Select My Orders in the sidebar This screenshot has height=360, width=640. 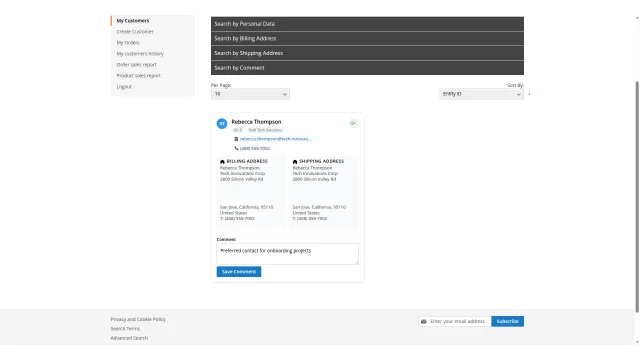click(128, 43)
